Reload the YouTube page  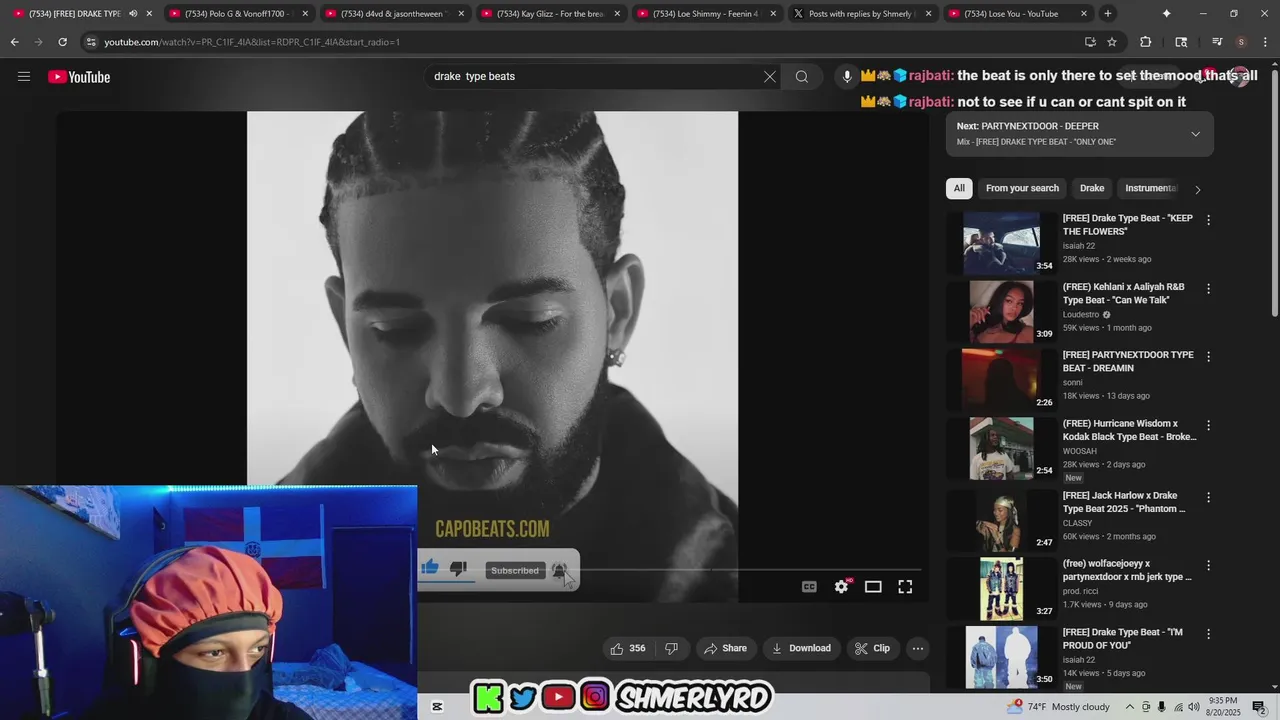point(62,42)
